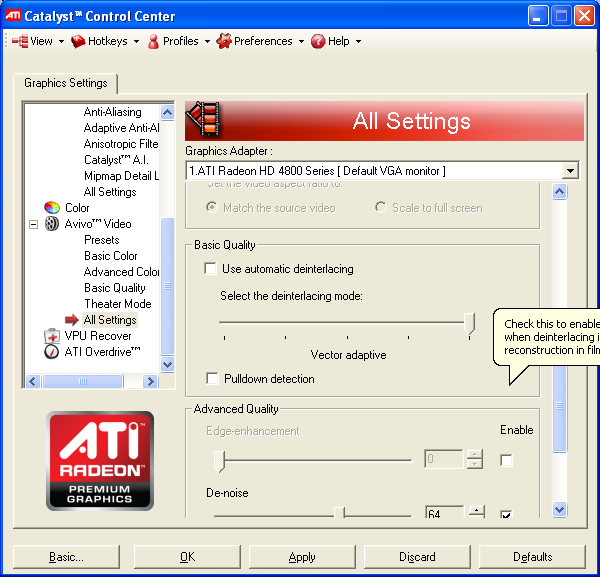Collapse the Avivo Video tree node
The image size is (600, 577).
[x=33, y=224]
